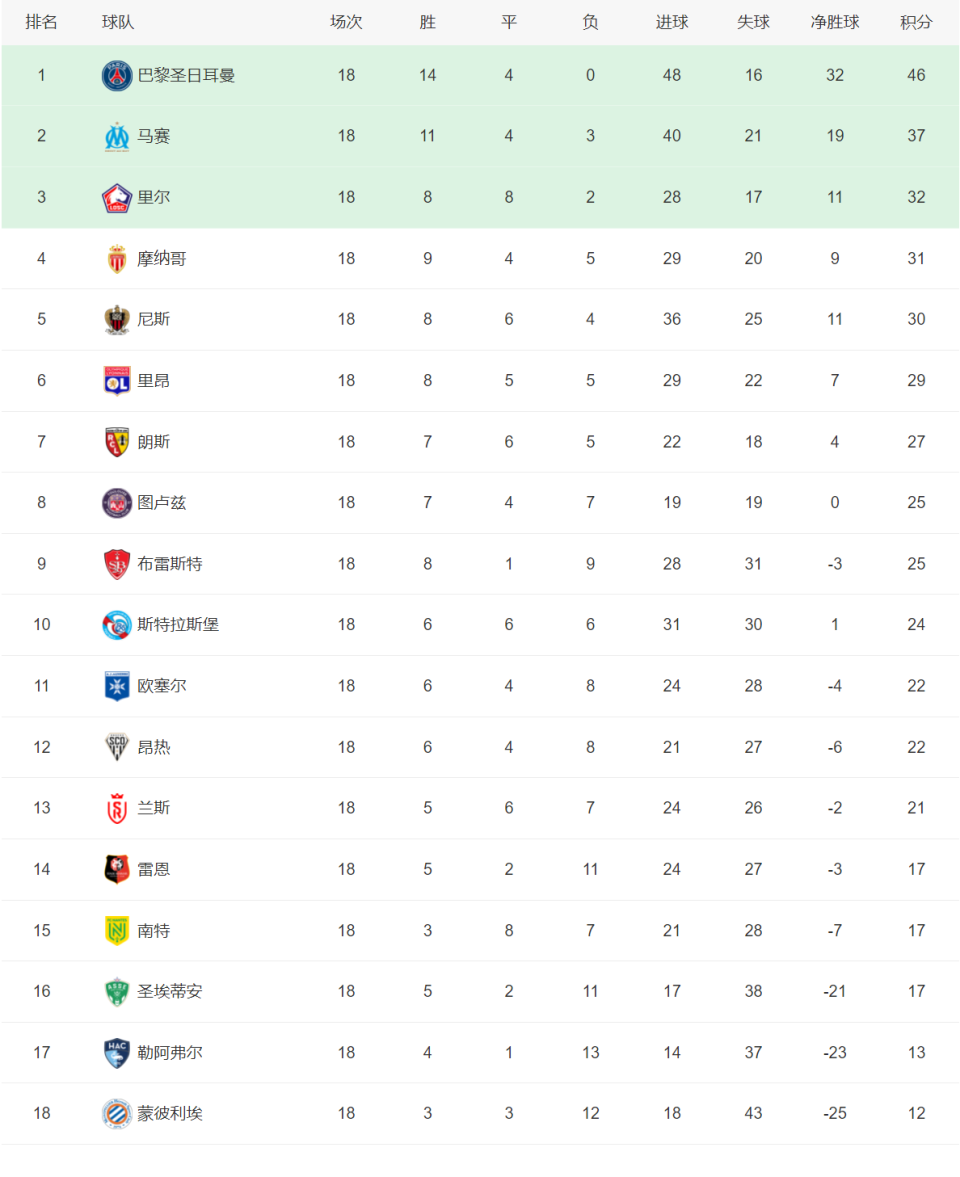Select the Lille LOSC badge icon
Screen dimensions: 960x1177
116,198
